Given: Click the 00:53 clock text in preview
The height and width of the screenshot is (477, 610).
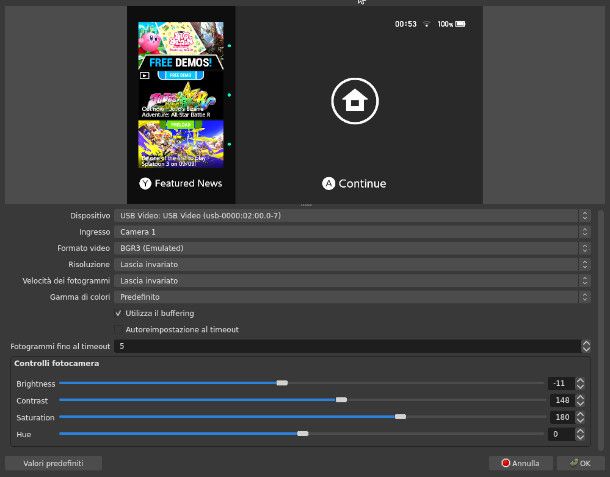Looking at the screenshot, I should [x=405, y=24].
